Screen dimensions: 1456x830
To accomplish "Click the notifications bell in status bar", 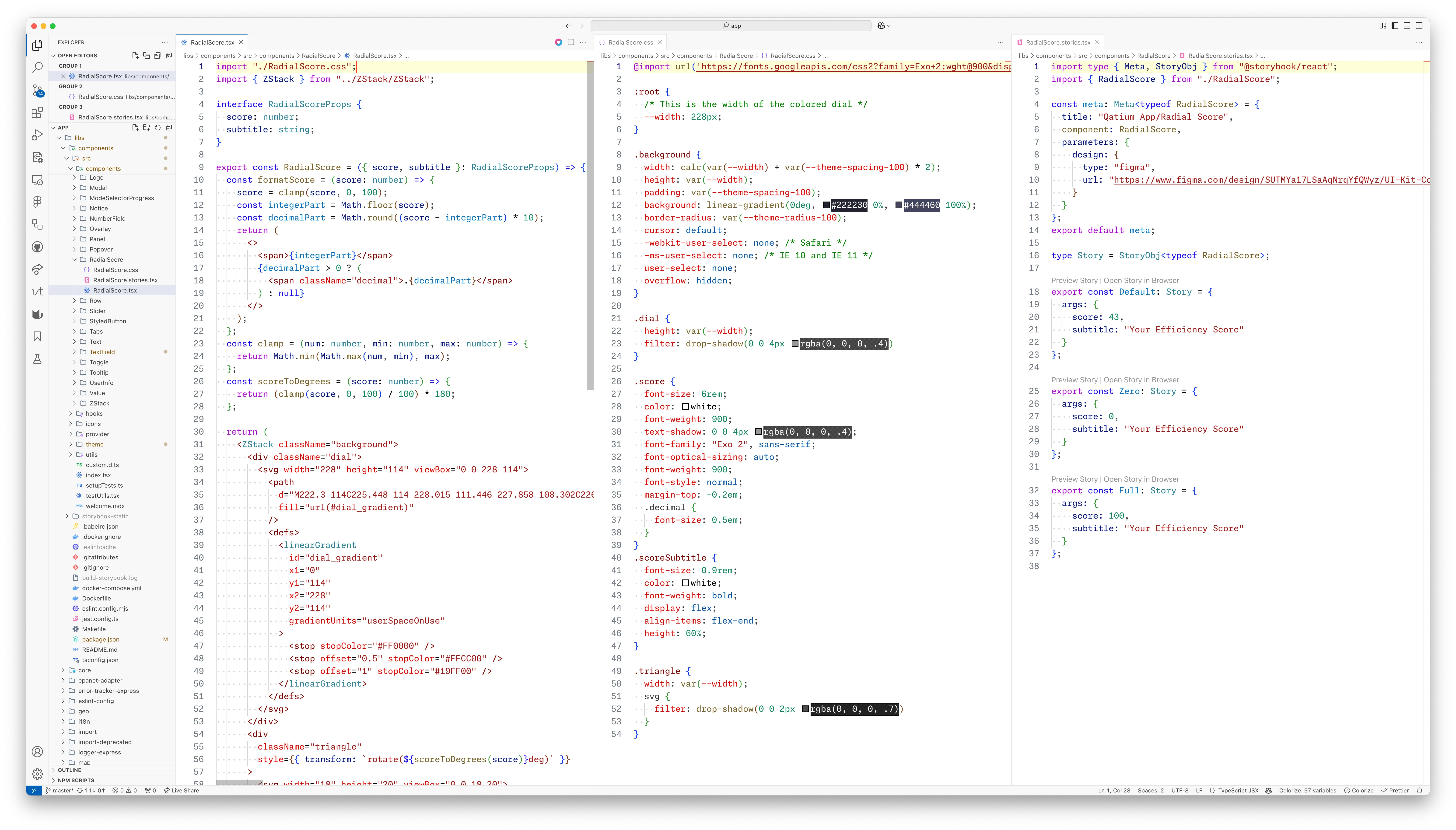I will (x=1420, y=791).
